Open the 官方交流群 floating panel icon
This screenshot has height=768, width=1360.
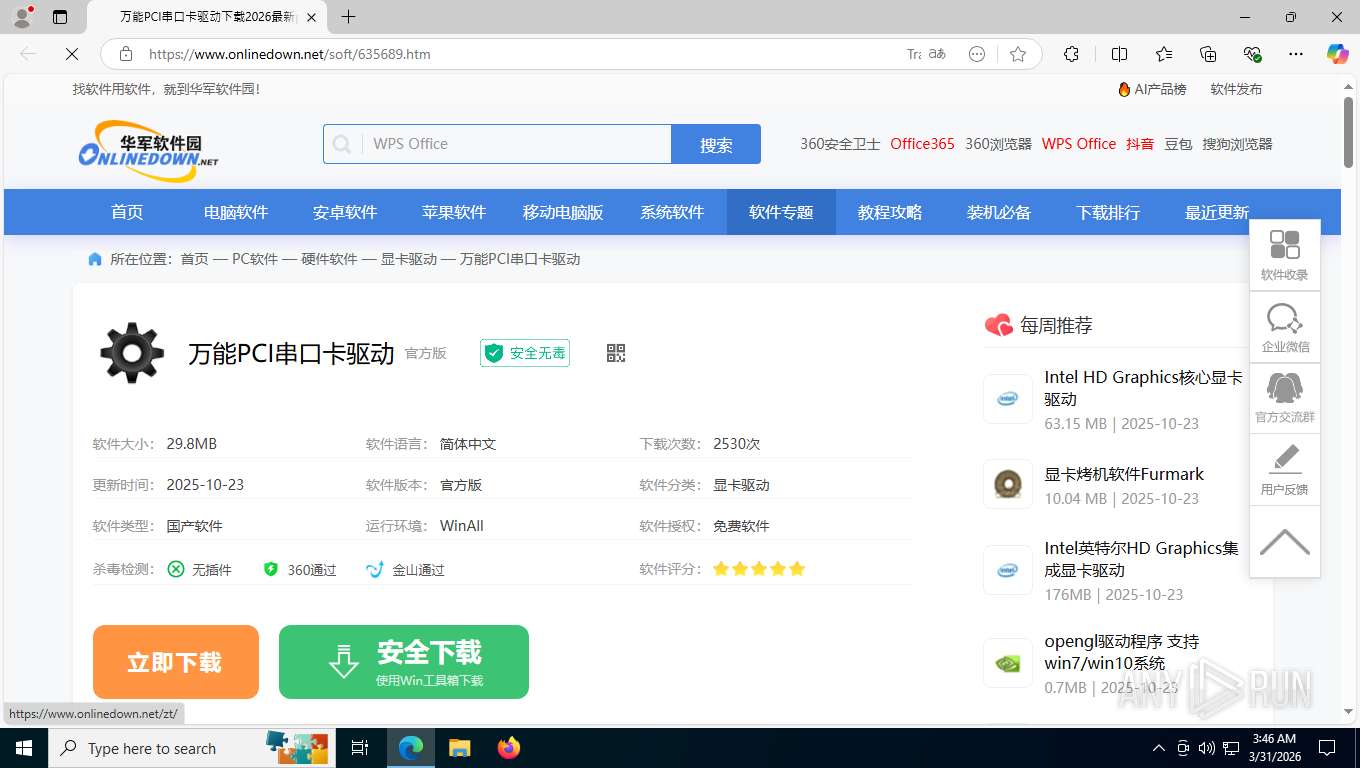click(x=1285, y=398)
